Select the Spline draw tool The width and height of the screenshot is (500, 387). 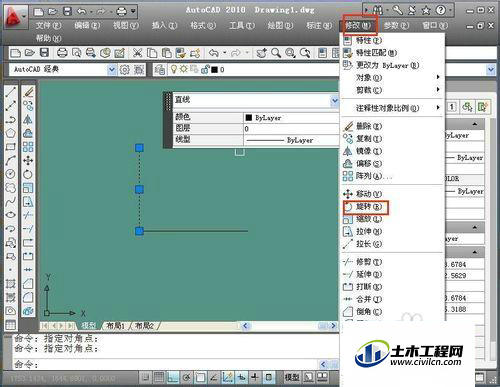pyautogui.click(x=11, y=201)
